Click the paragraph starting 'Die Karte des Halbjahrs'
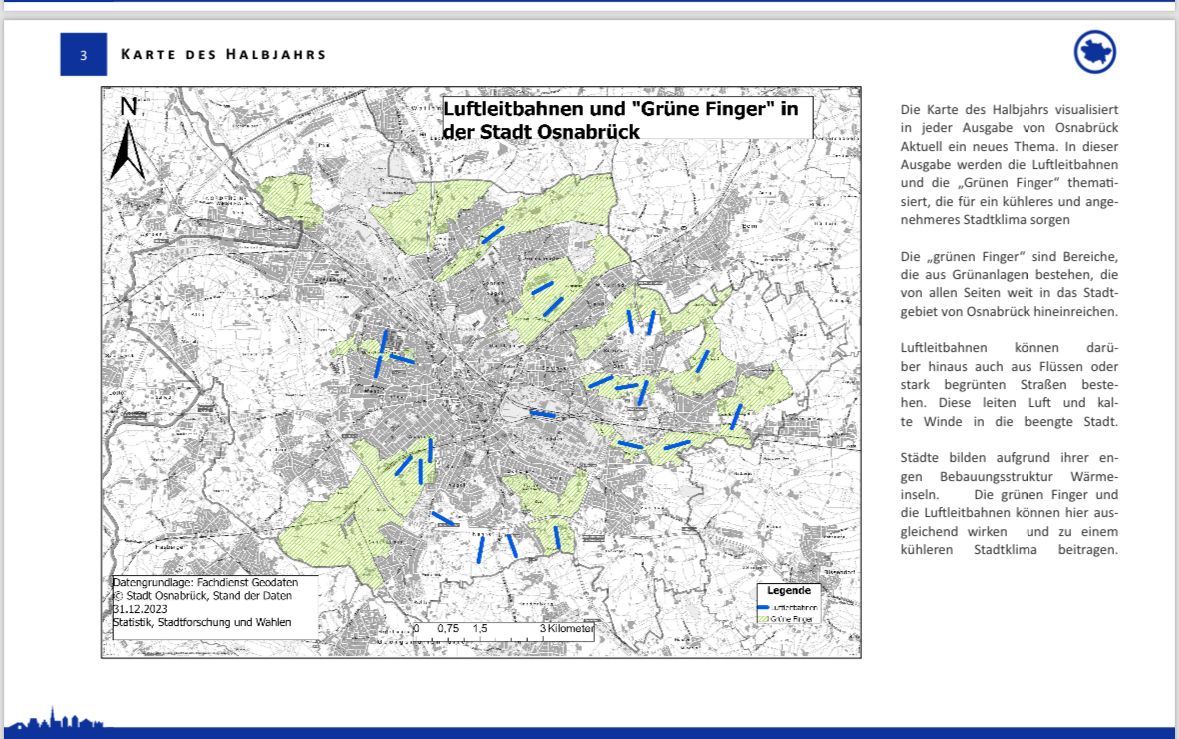The image size is (1179, 739). click(x=1008, y=163)
